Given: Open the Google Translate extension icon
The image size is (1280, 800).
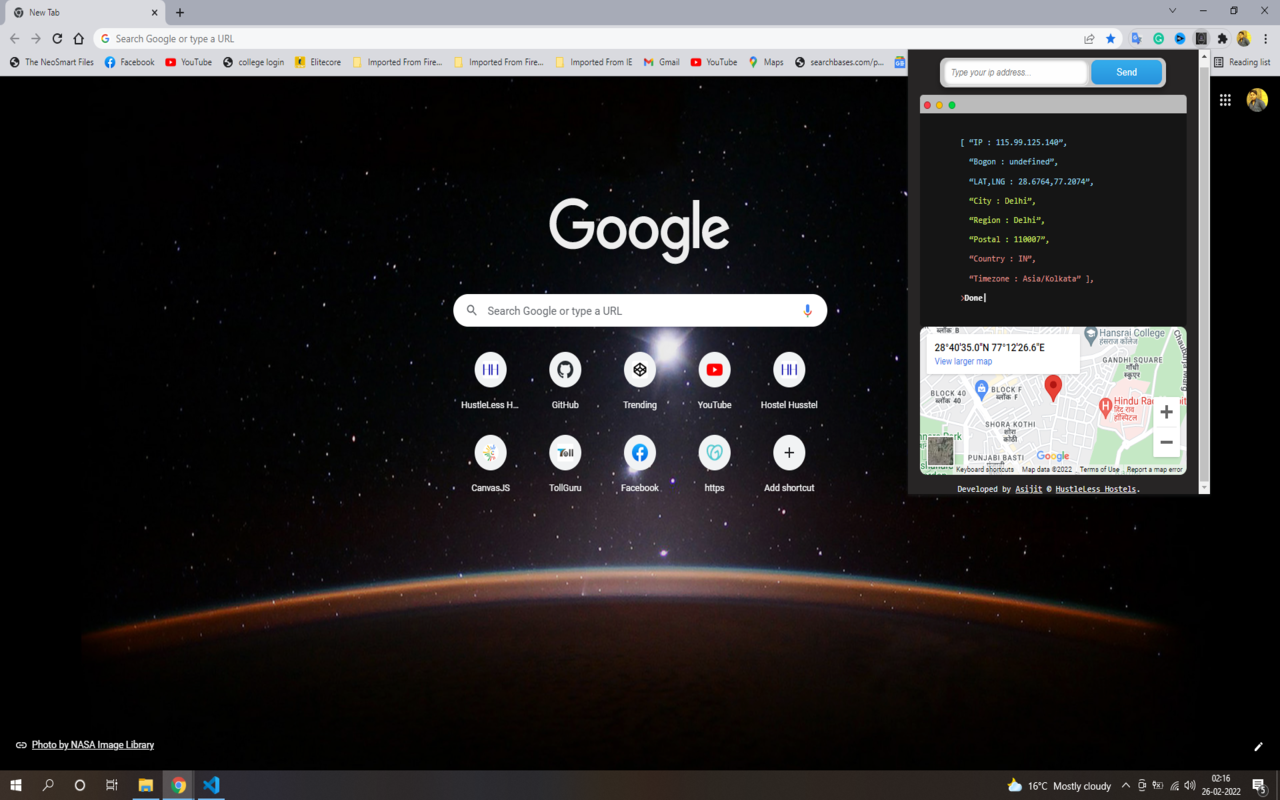Looking at the screenshot, I should [x=1136, y=39].
